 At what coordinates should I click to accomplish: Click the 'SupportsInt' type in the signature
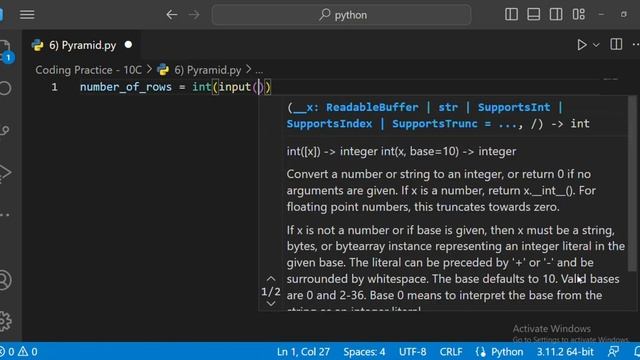coord(514,107)
